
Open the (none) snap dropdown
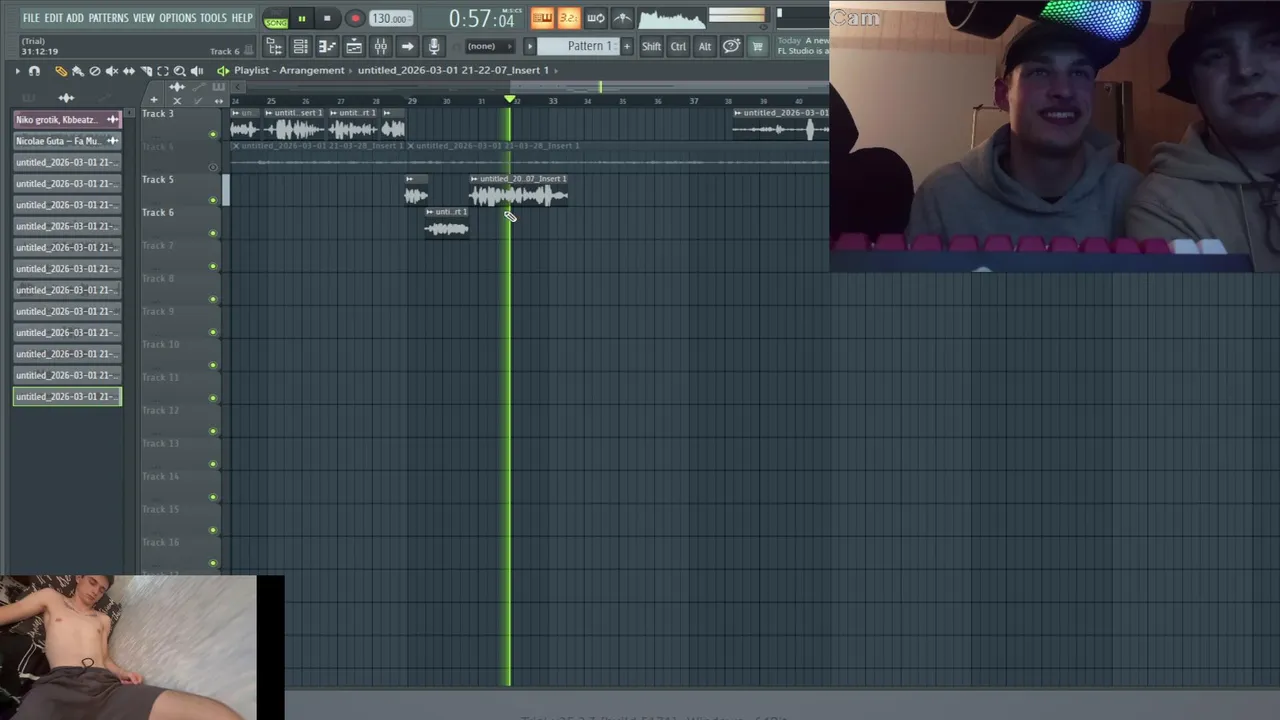click(489, 46)
